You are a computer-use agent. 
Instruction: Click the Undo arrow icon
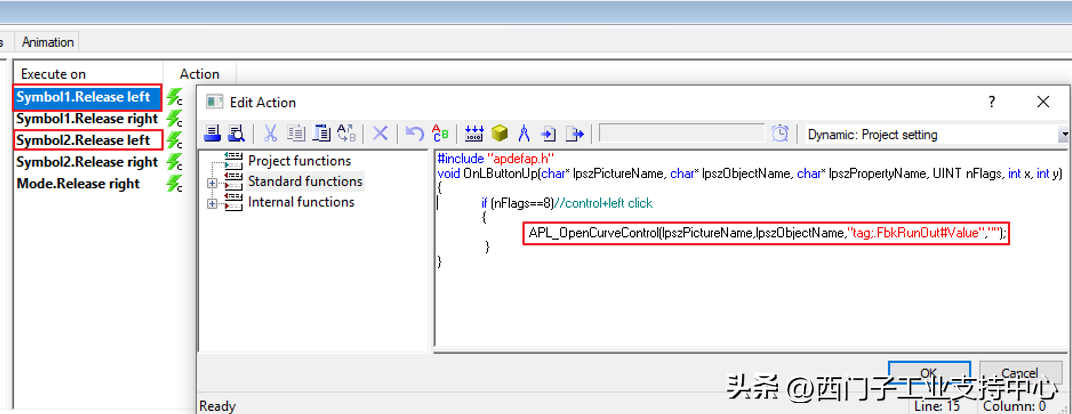[414, 134]
